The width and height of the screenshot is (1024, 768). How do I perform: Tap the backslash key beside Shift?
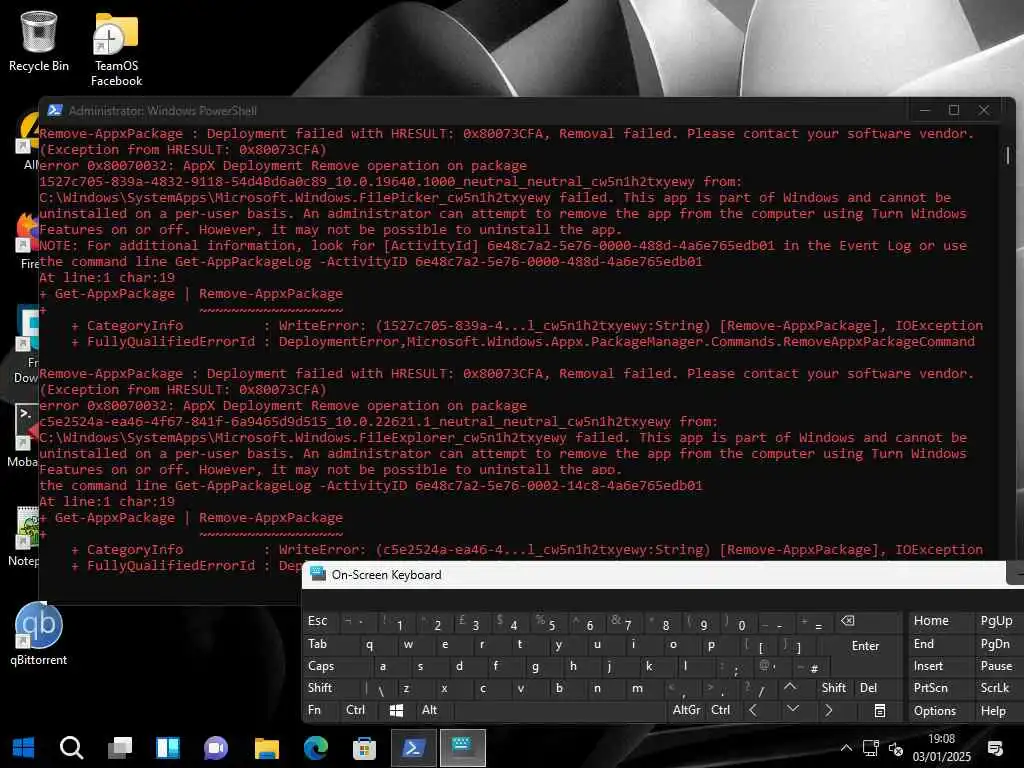point(379,688)
